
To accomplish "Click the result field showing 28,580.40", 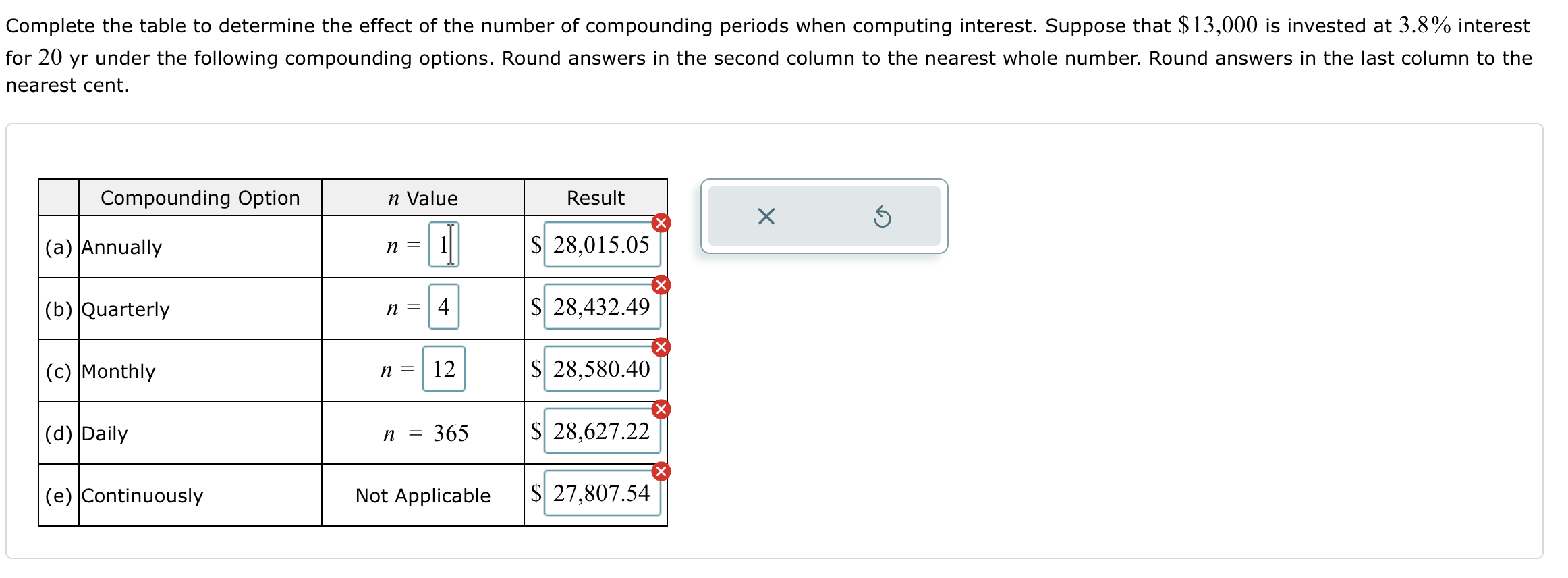I will (x=600, y=370).
